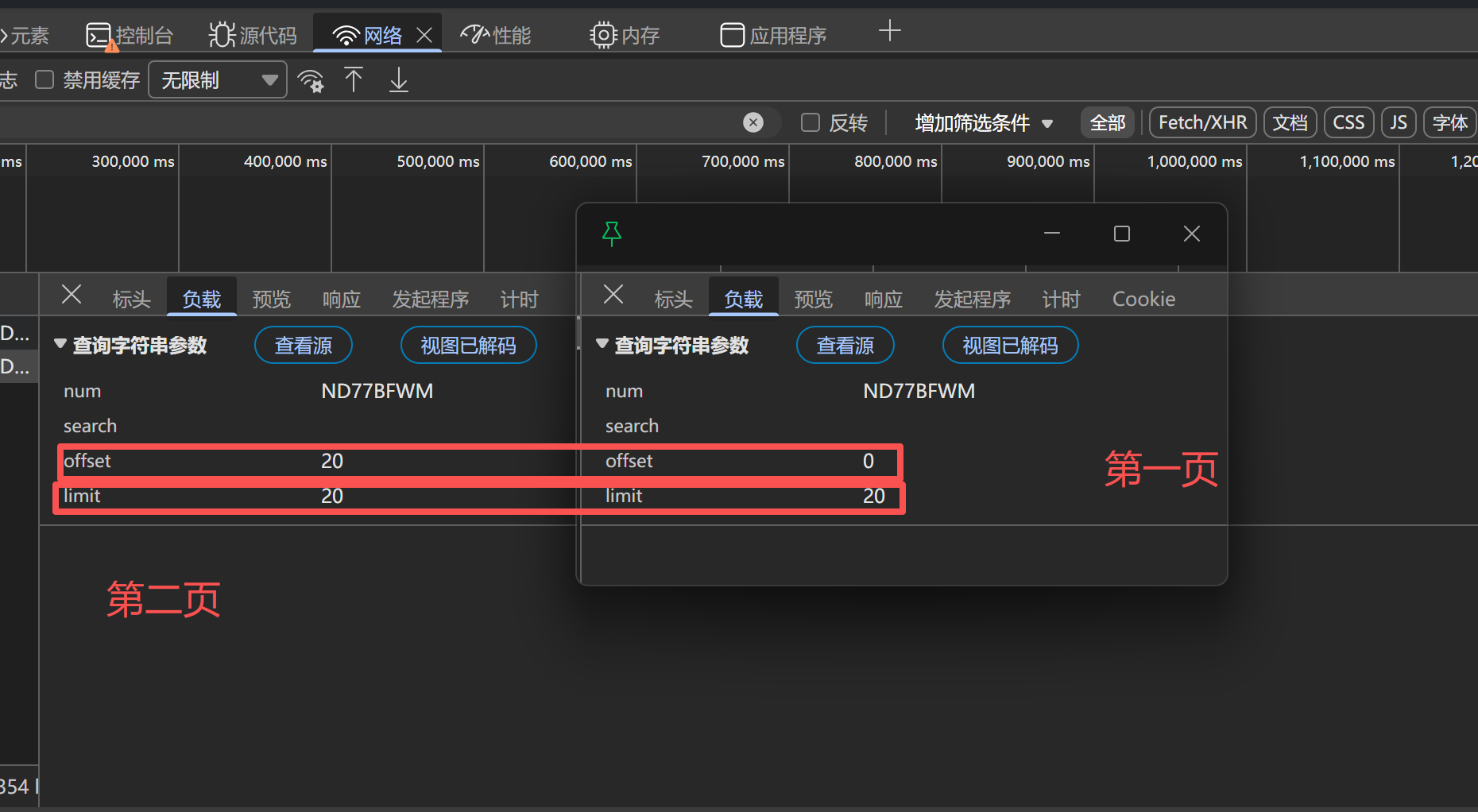Viewport: 1478px width, 812px height.
Task: Close the left request details panel
Action: (72, 295)
